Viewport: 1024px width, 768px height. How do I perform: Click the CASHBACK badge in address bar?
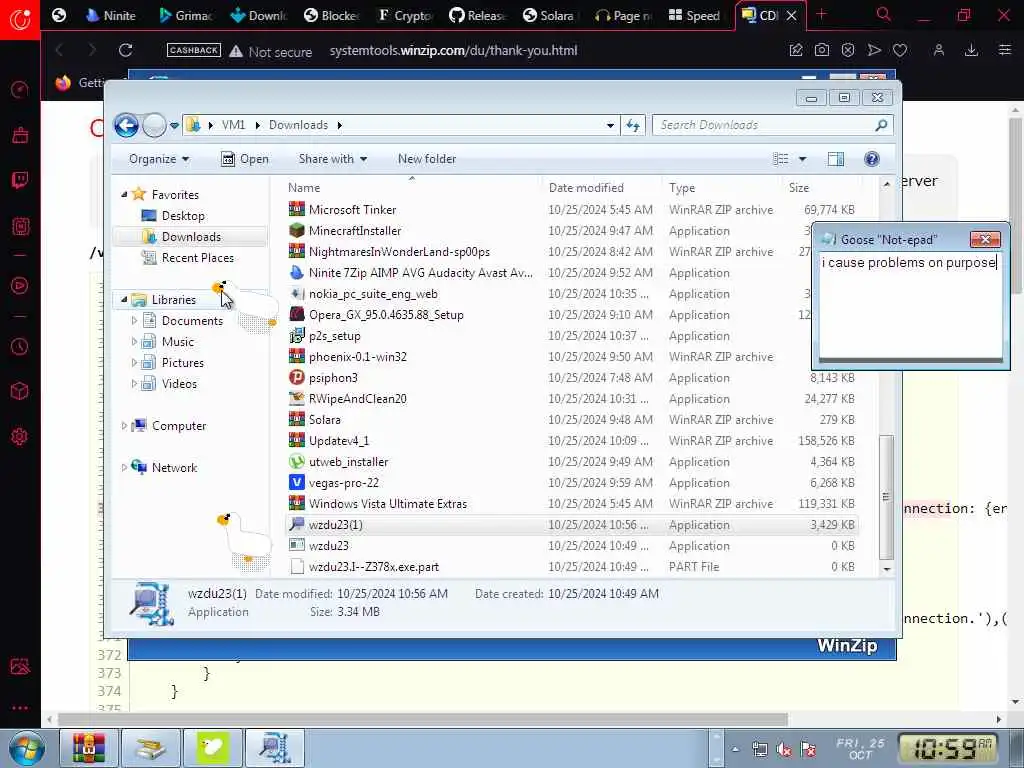tap(193, 50)
